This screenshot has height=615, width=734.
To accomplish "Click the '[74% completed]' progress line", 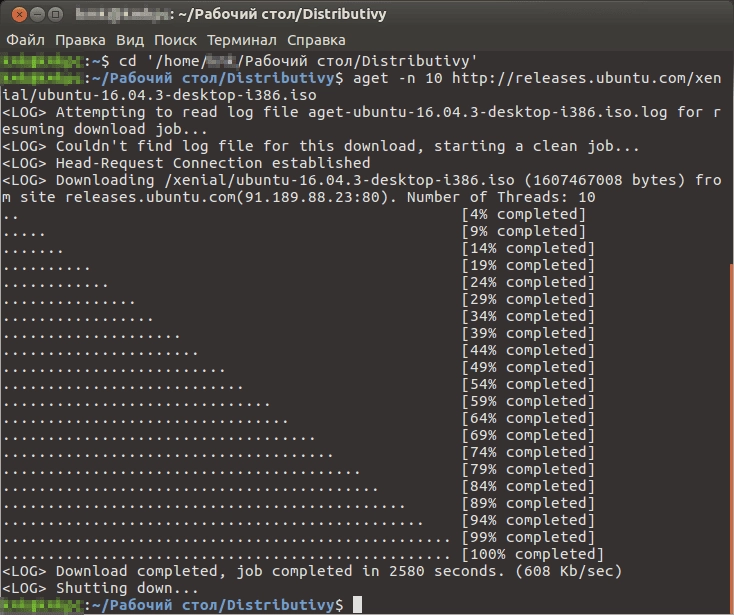I will pos(298,452).
